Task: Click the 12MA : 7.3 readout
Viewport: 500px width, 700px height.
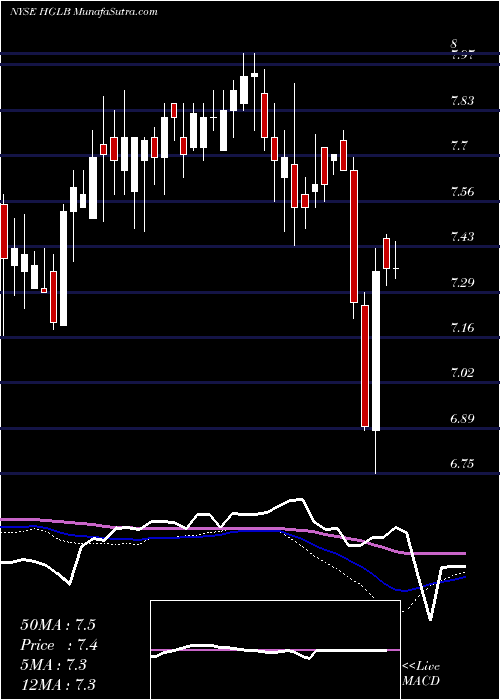Action: [58, 685]
